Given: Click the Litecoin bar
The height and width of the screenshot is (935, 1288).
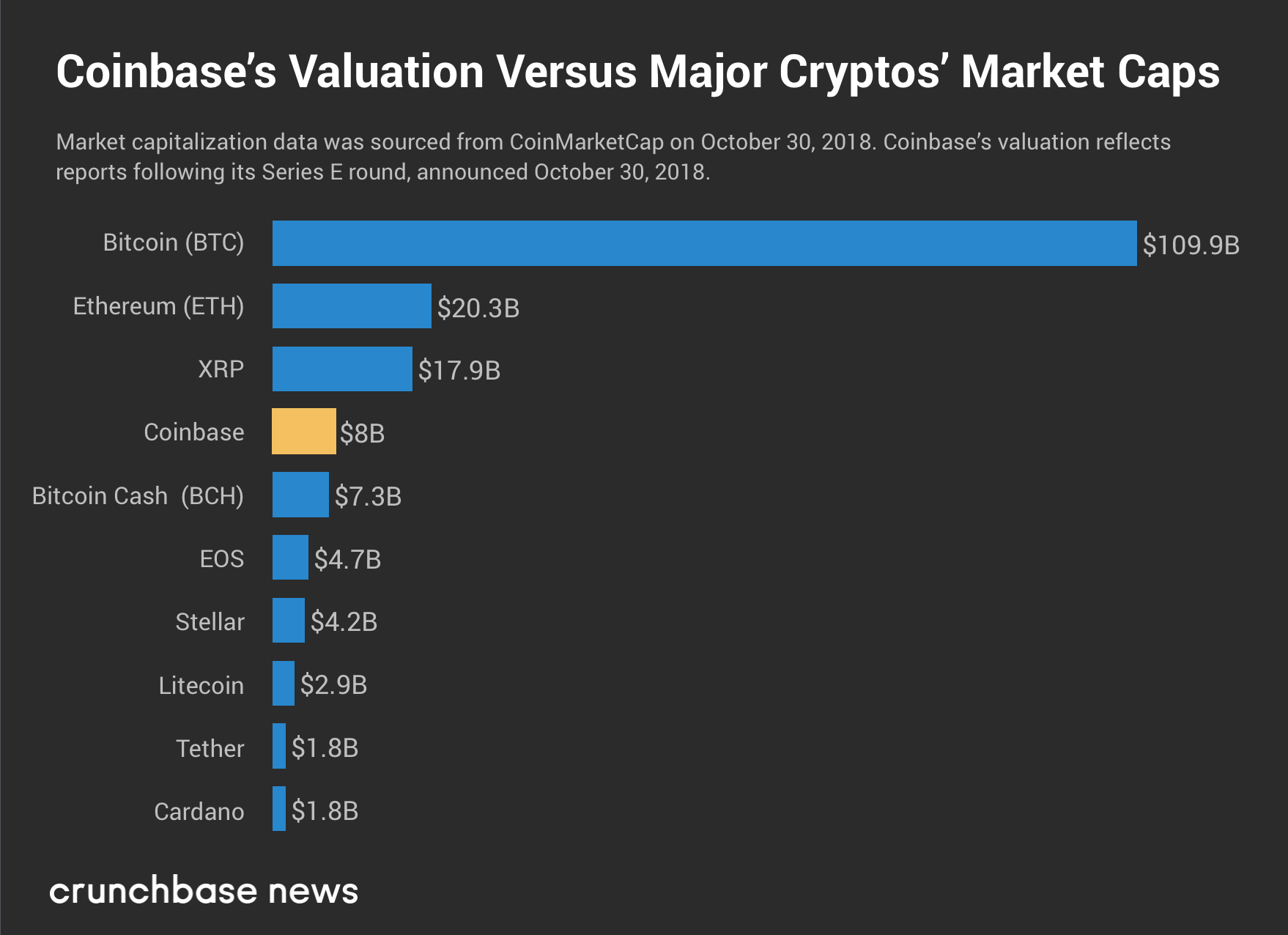Looking at the screenshot, I should pyautogui.click(x=284, y=684).
